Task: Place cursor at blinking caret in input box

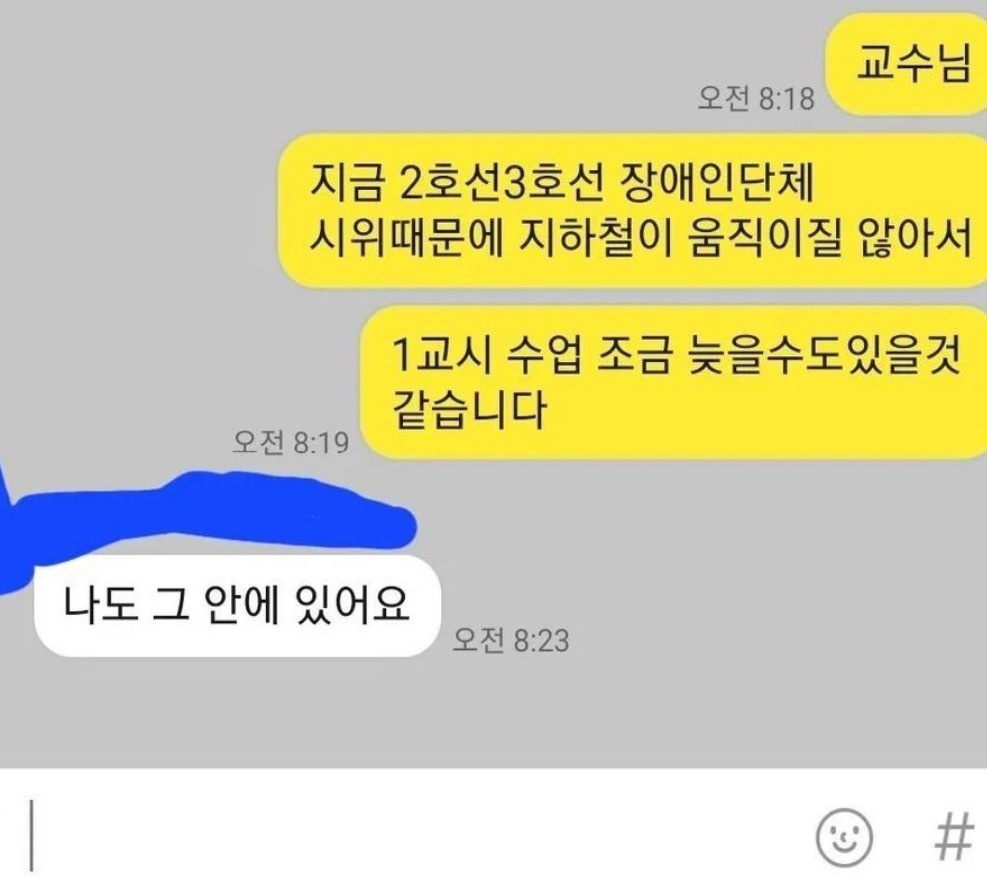Action: pyautogui.click(x=31, y=836)
